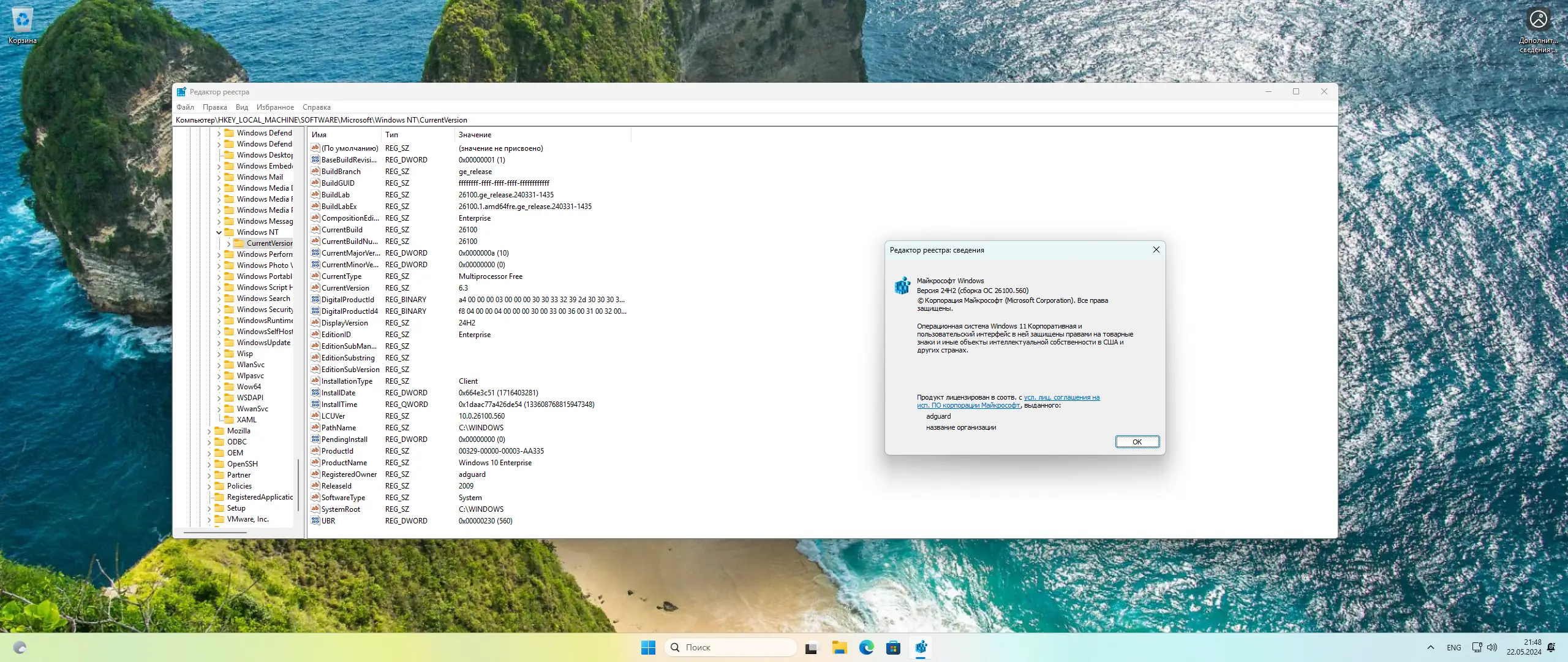Click the volume icon in system tray
The width and height of the screenshot is (1568, 662).
1492,647
